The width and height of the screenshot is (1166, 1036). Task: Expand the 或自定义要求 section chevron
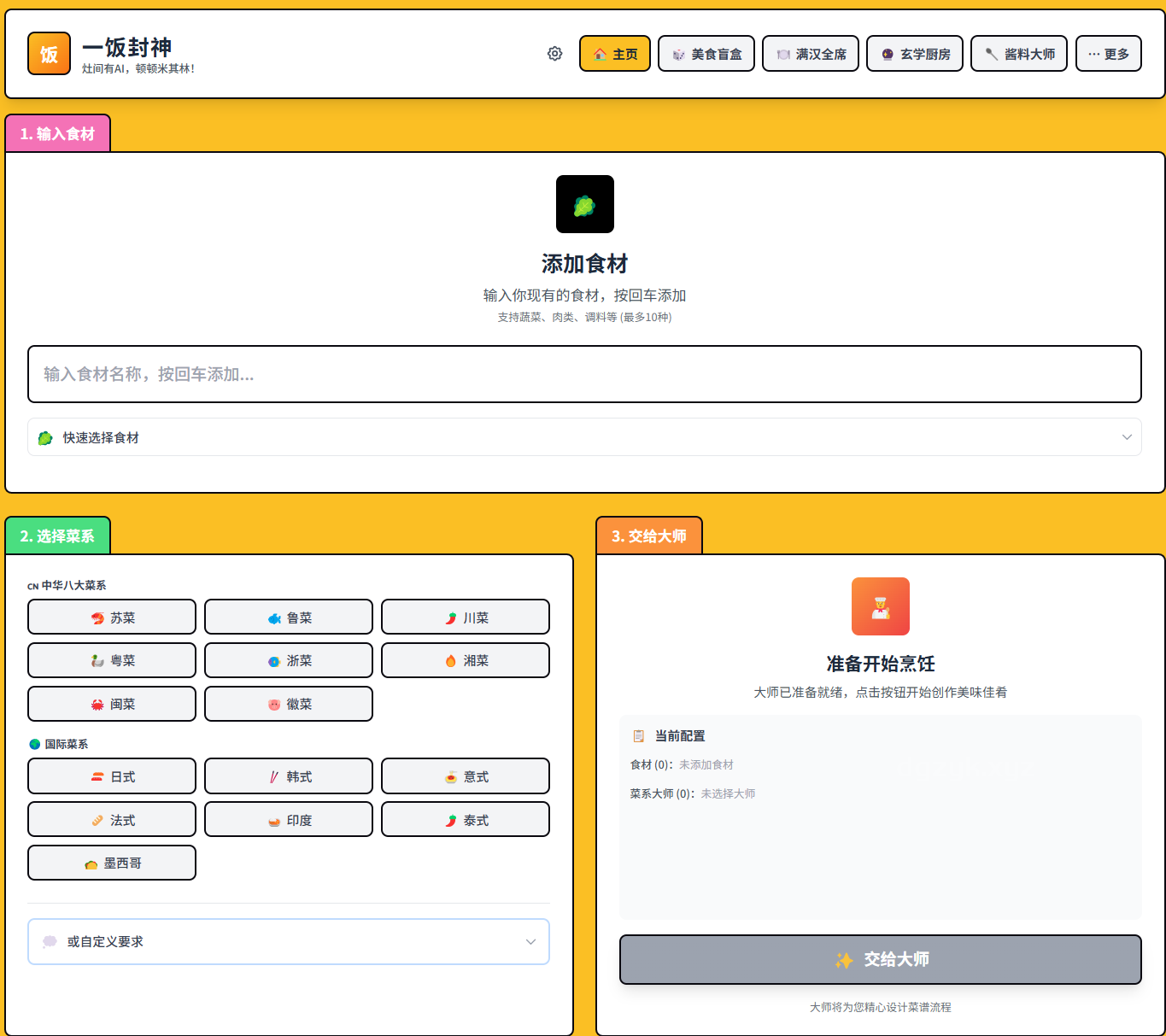pyautogui.click(x=530, y=941)
